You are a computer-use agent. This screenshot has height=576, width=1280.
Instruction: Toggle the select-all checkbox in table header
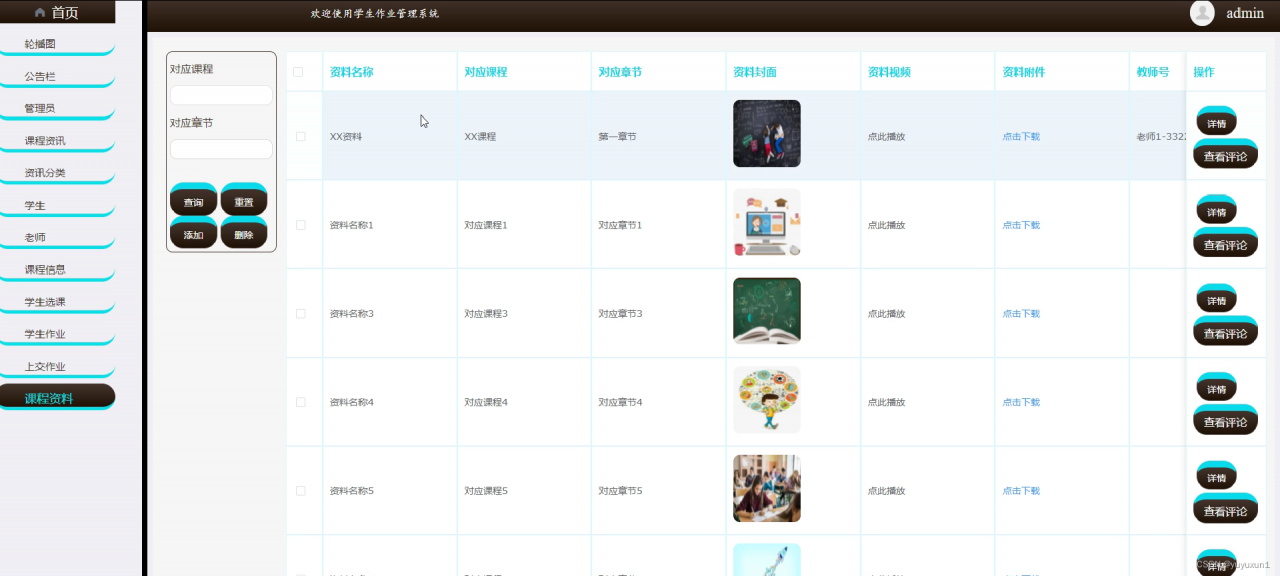[298, 72]
